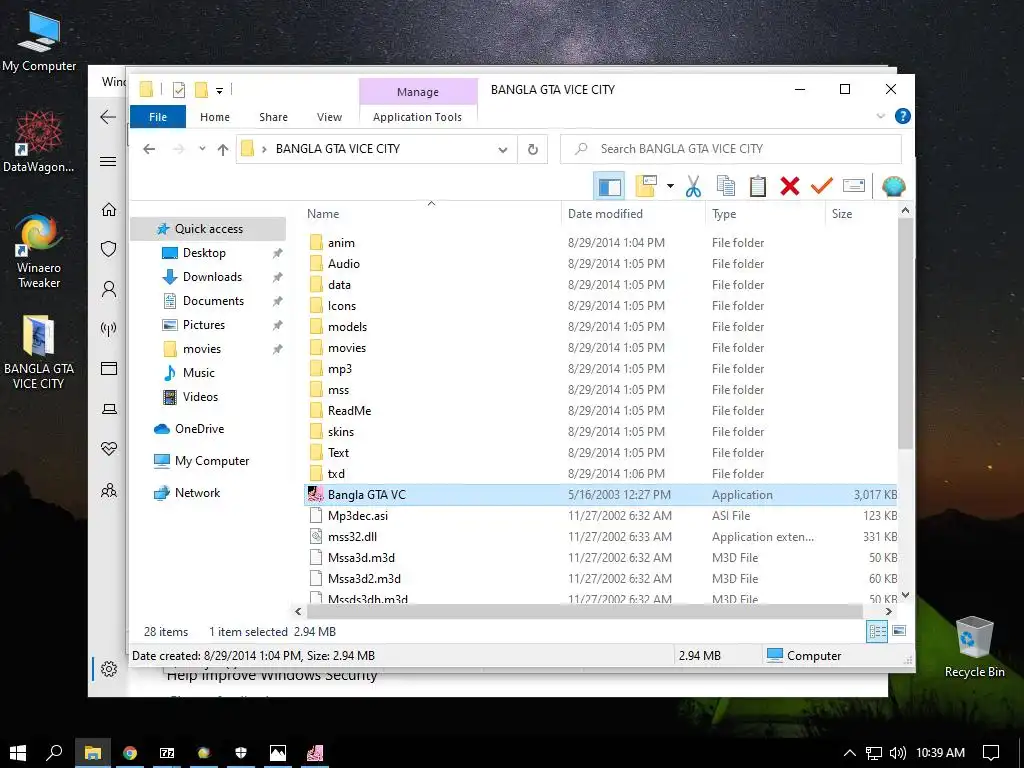
Task: Open Chrome from the taskbar
Action: tap(130, 753)
